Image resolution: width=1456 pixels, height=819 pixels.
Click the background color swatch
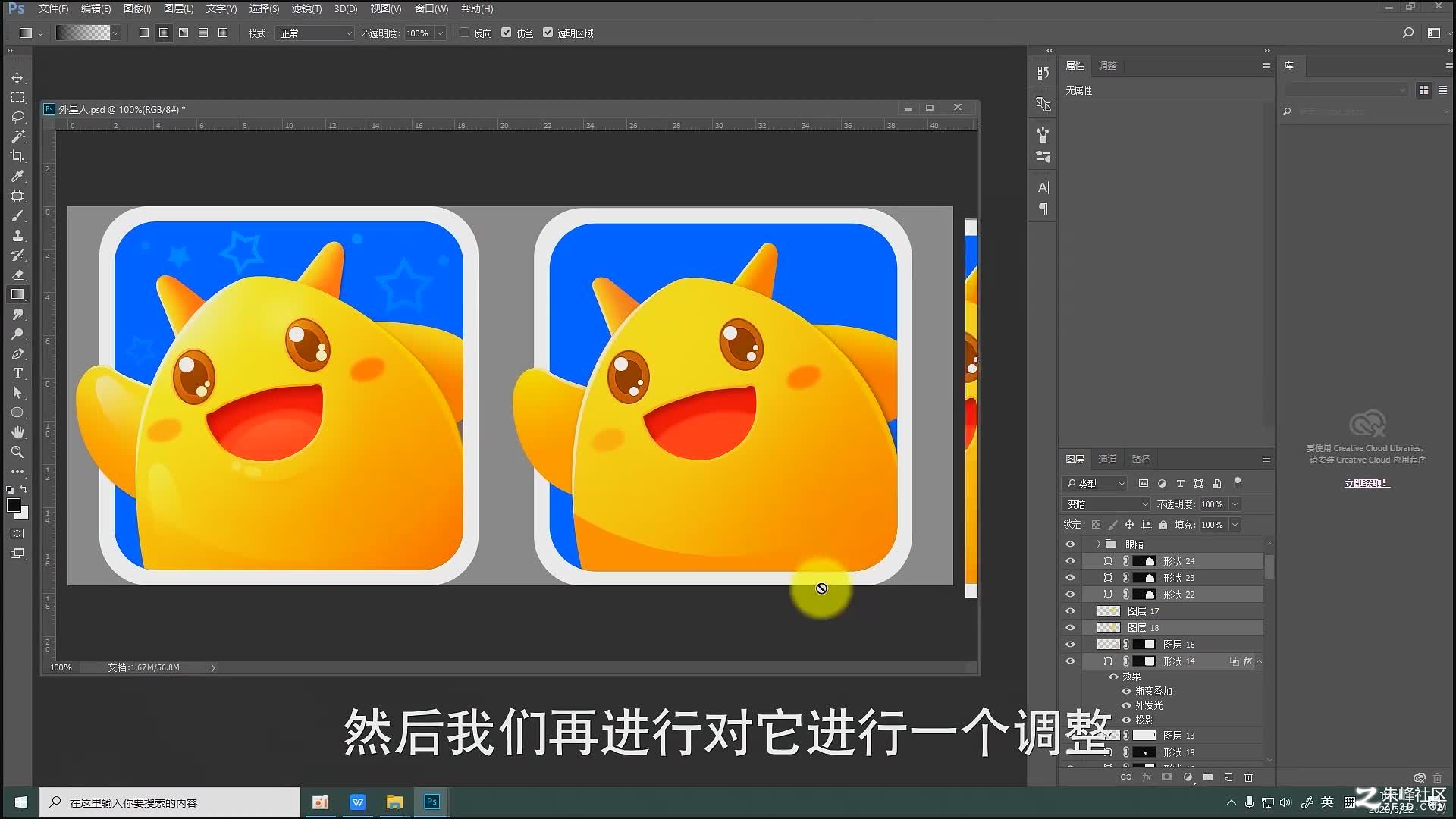[24, 515]
